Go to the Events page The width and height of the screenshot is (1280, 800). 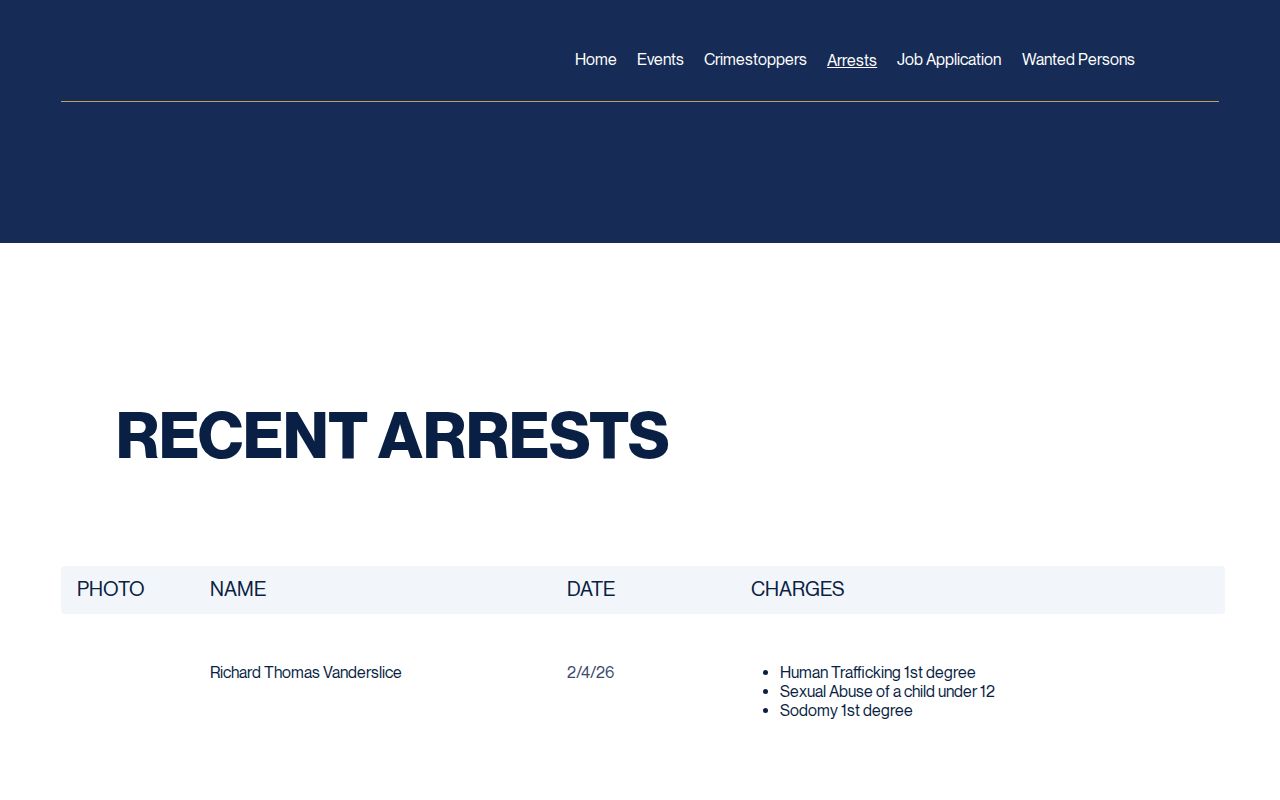(x=660, y=60)
